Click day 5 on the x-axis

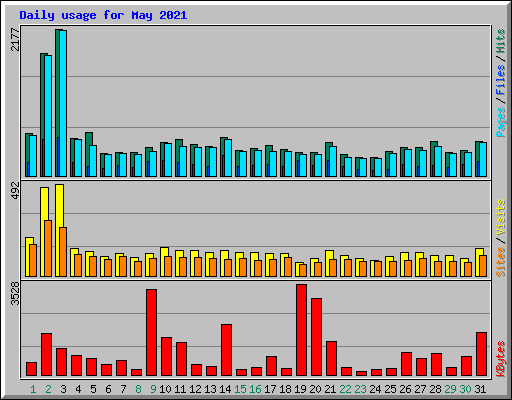click(93, 389)
